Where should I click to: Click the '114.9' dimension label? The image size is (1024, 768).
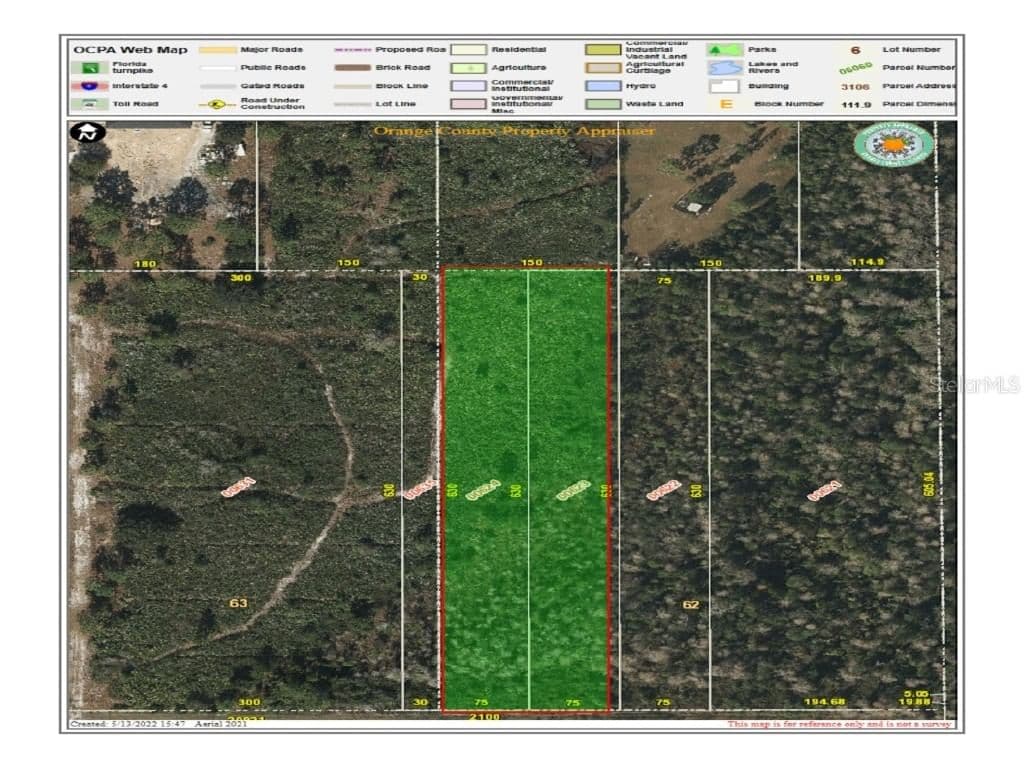click(866, 262)
